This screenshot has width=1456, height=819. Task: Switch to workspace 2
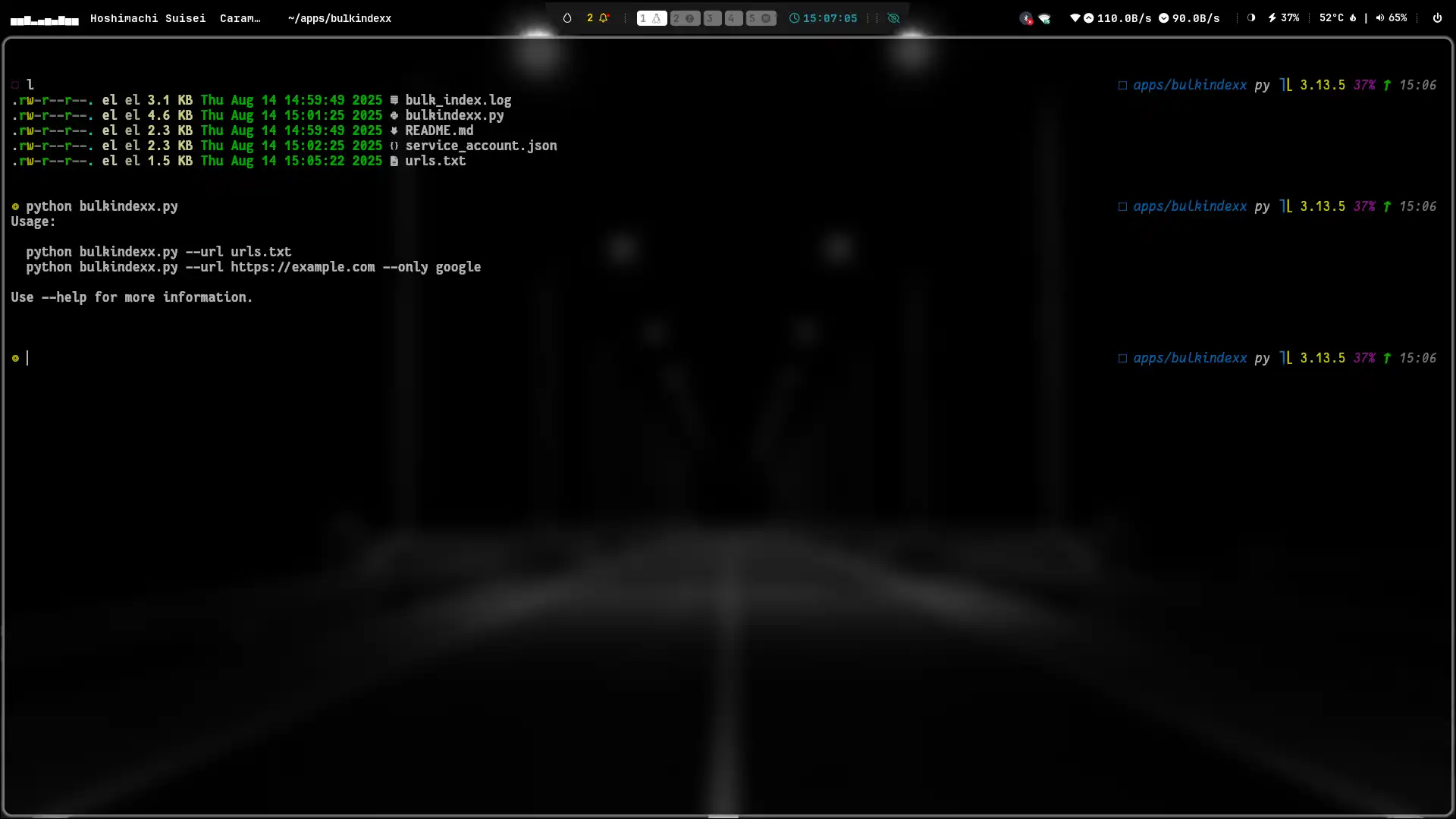tap(684, 18)
